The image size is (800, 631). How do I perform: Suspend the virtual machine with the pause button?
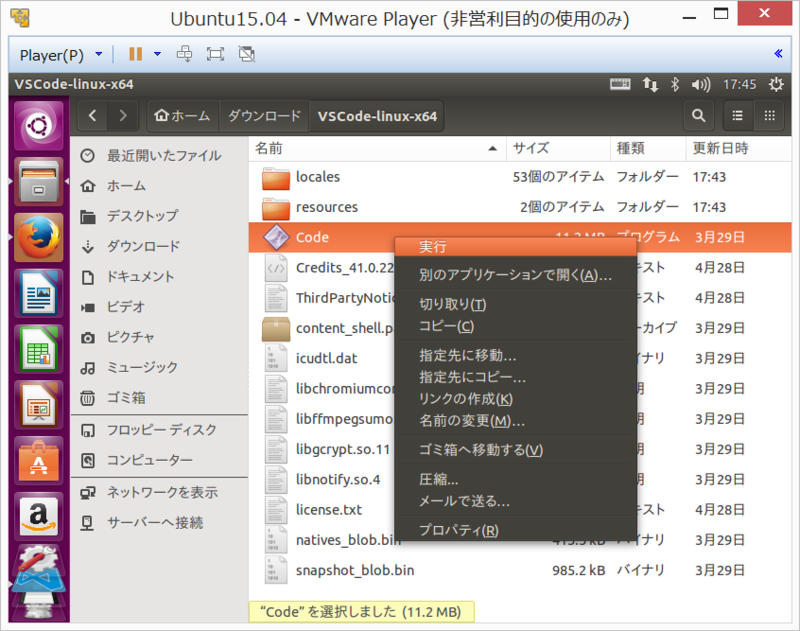(x=136, y=53)
